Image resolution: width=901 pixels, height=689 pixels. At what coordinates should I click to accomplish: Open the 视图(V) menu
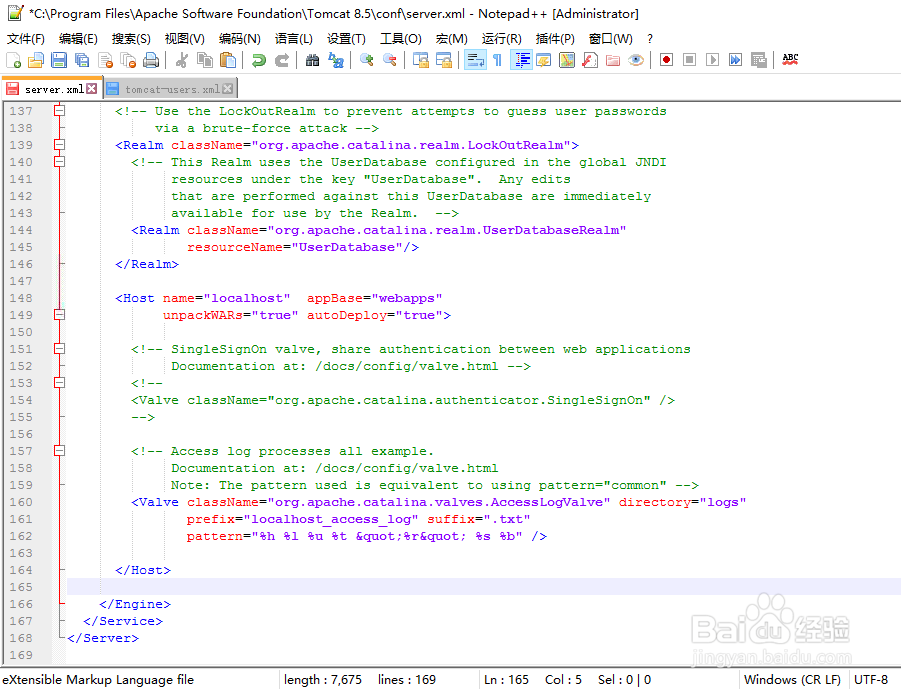[x=184, y=39]
